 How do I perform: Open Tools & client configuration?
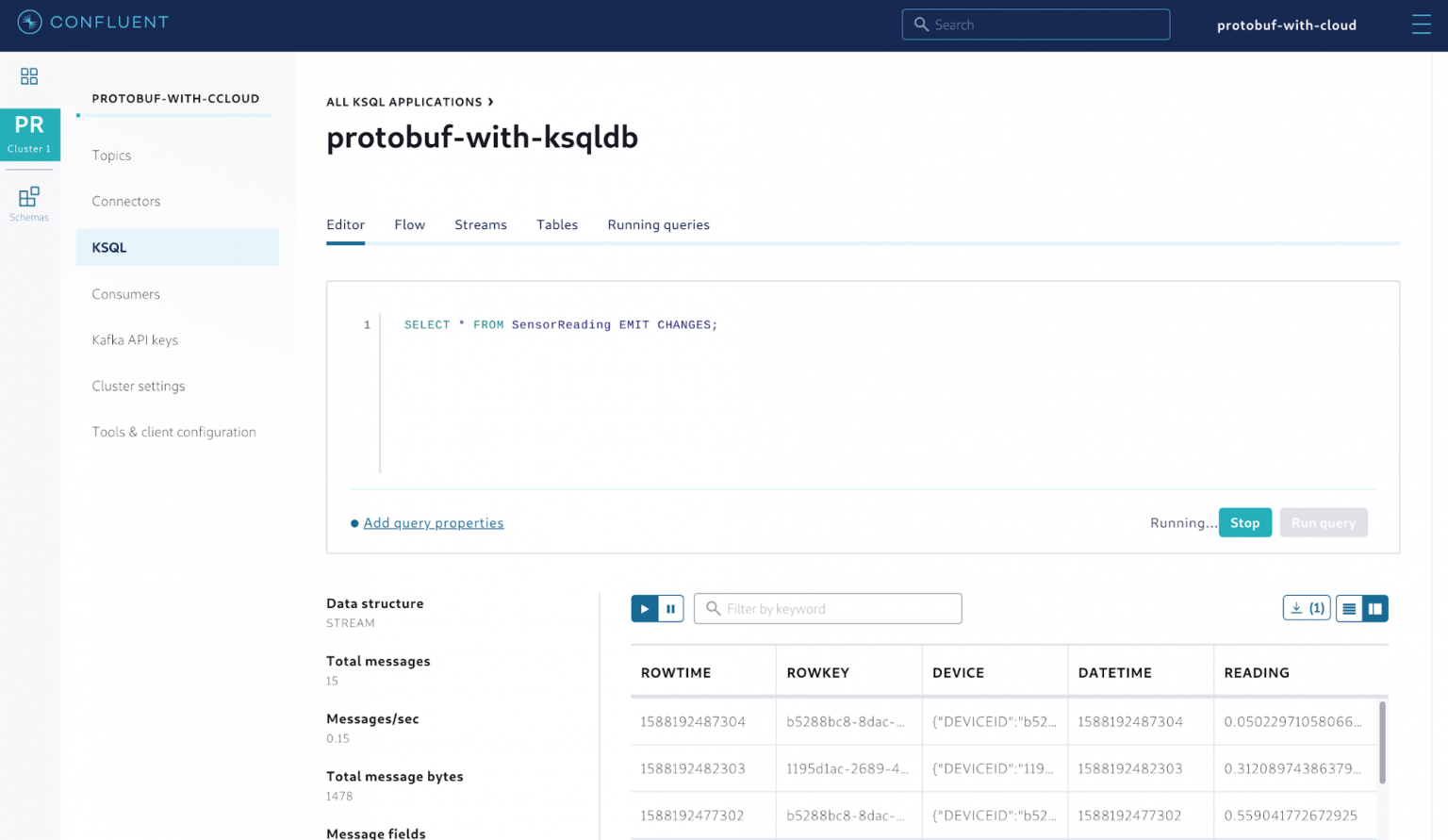(173, 432)
